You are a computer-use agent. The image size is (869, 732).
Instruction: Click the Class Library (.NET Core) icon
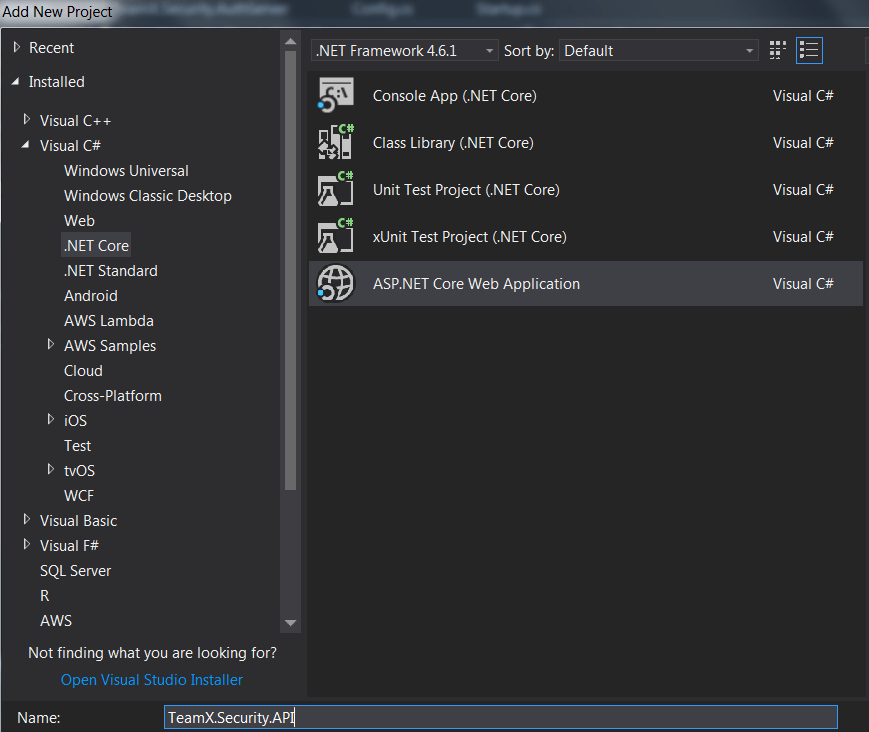point(335,143)
